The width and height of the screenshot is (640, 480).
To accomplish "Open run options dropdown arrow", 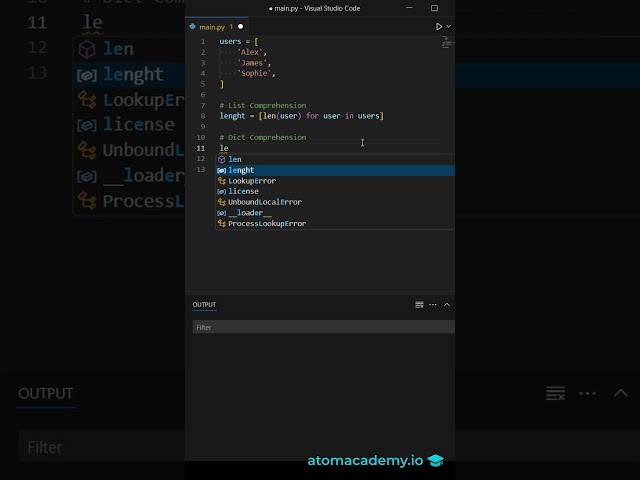I will pos(449,27).
